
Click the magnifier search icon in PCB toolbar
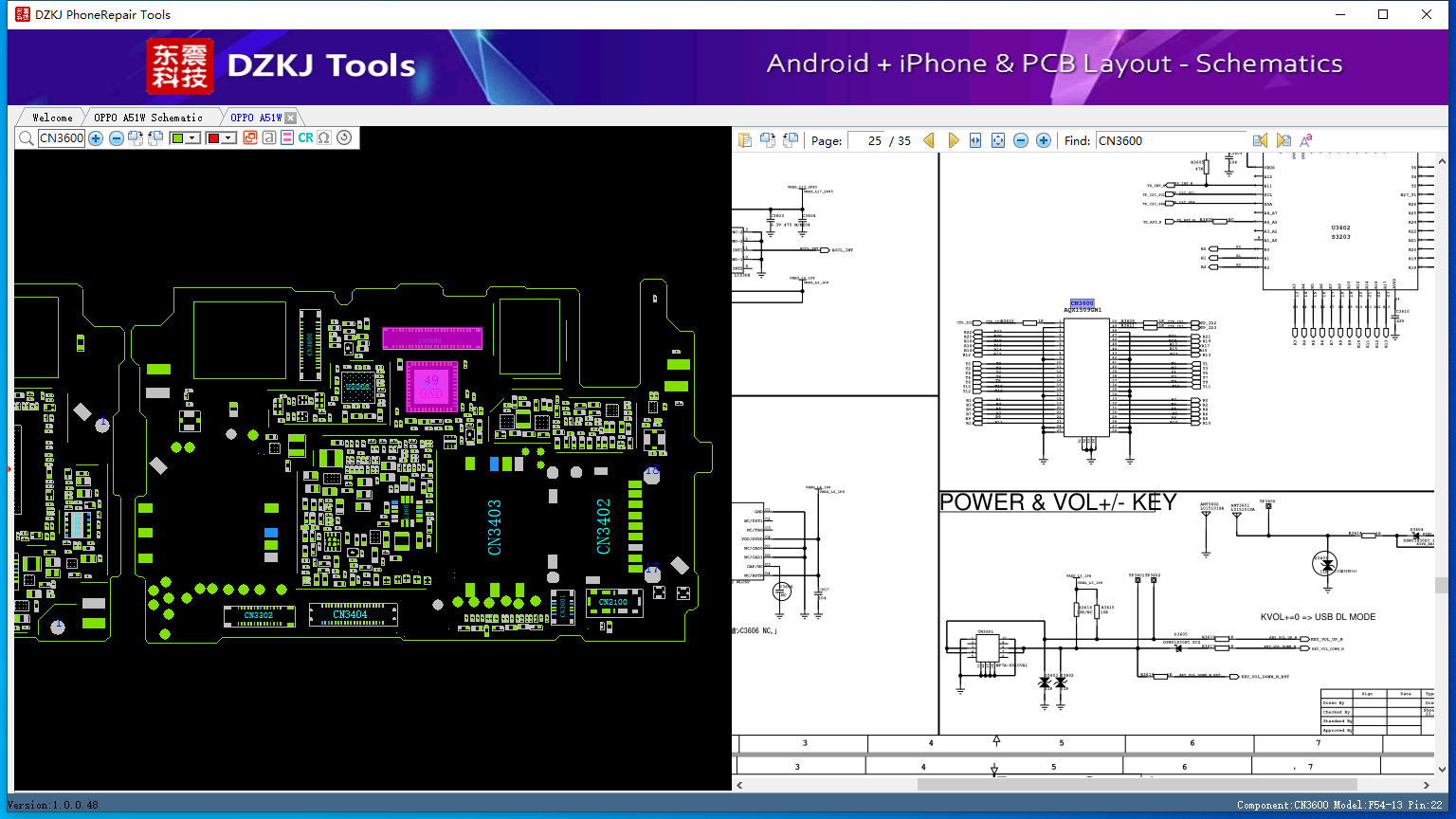tap(26, 138)
